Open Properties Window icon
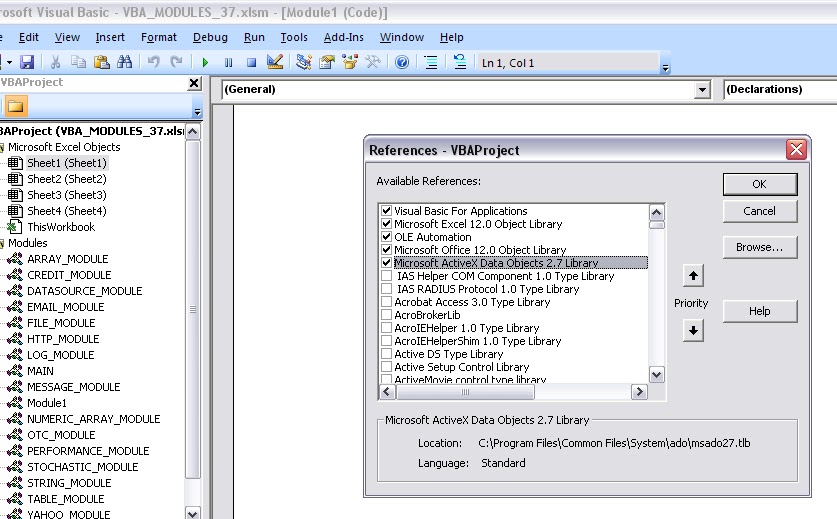 click(327, 62)
